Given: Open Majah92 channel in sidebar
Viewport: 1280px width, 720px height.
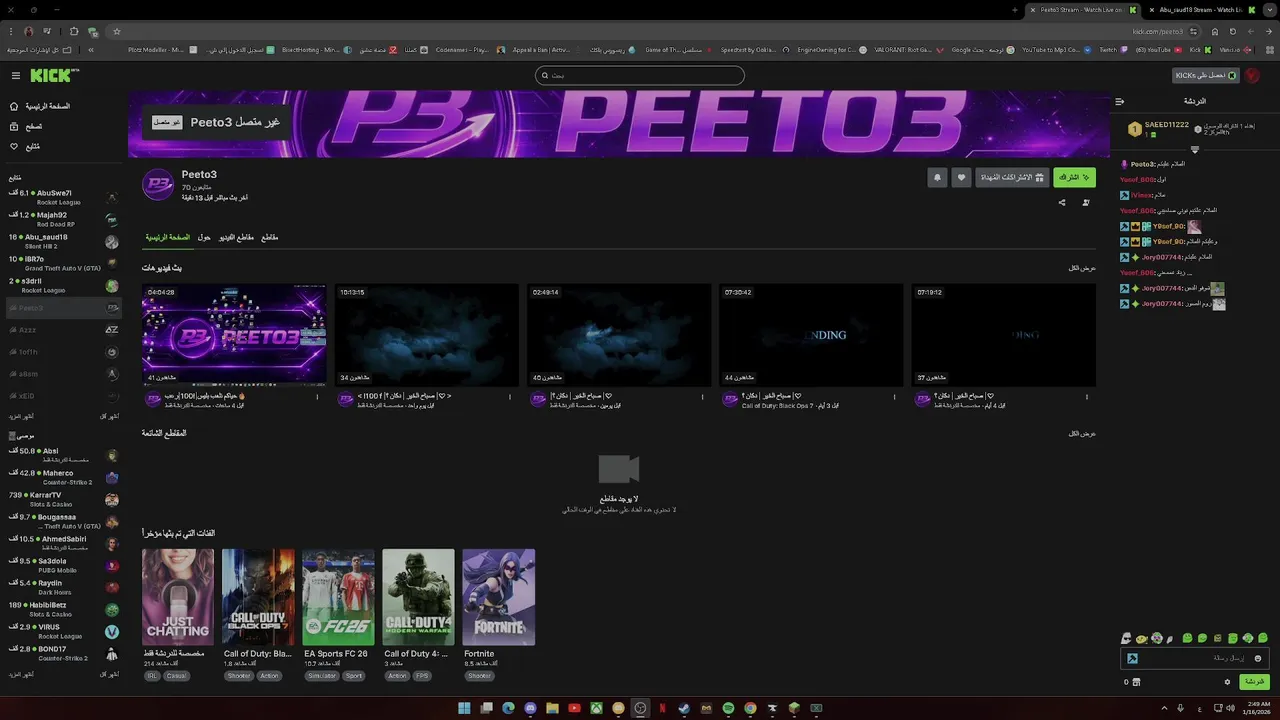Looking at the screenshot, I should [64, 219].
